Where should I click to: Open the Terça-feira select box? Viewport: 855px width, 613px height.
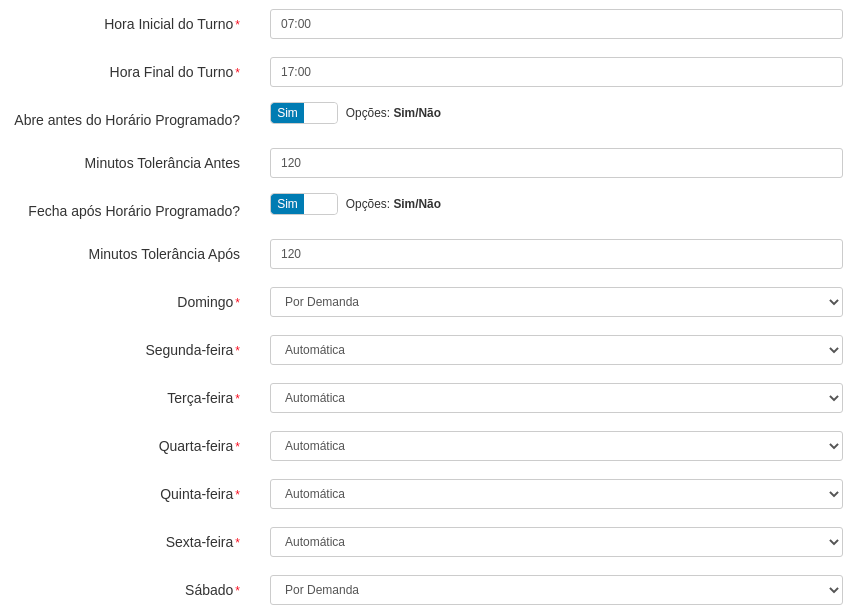556,398
